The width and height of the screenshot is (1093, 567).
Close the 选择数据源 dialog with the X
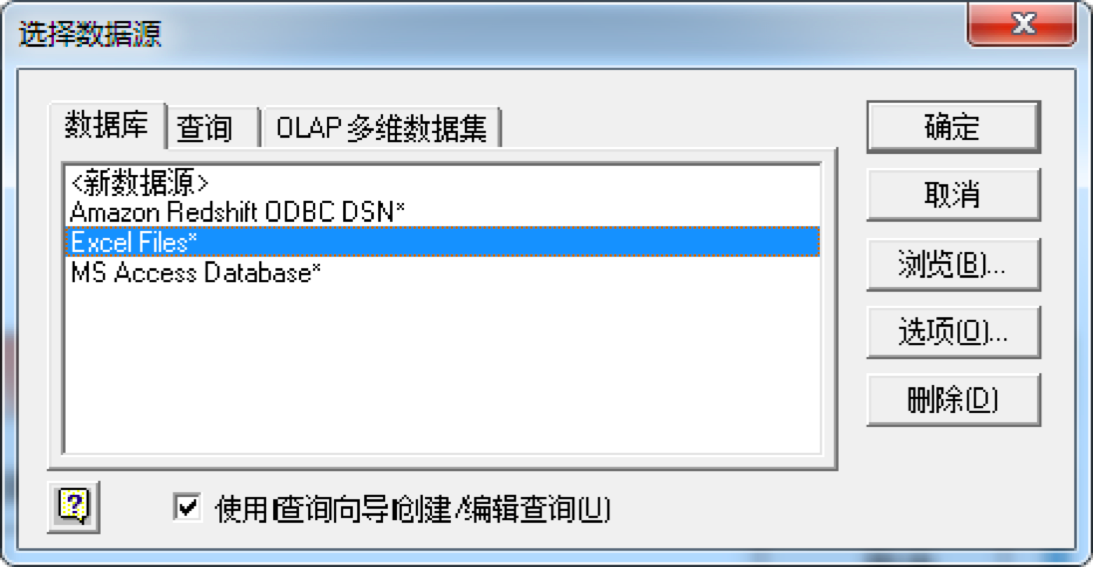point(1022,24)
